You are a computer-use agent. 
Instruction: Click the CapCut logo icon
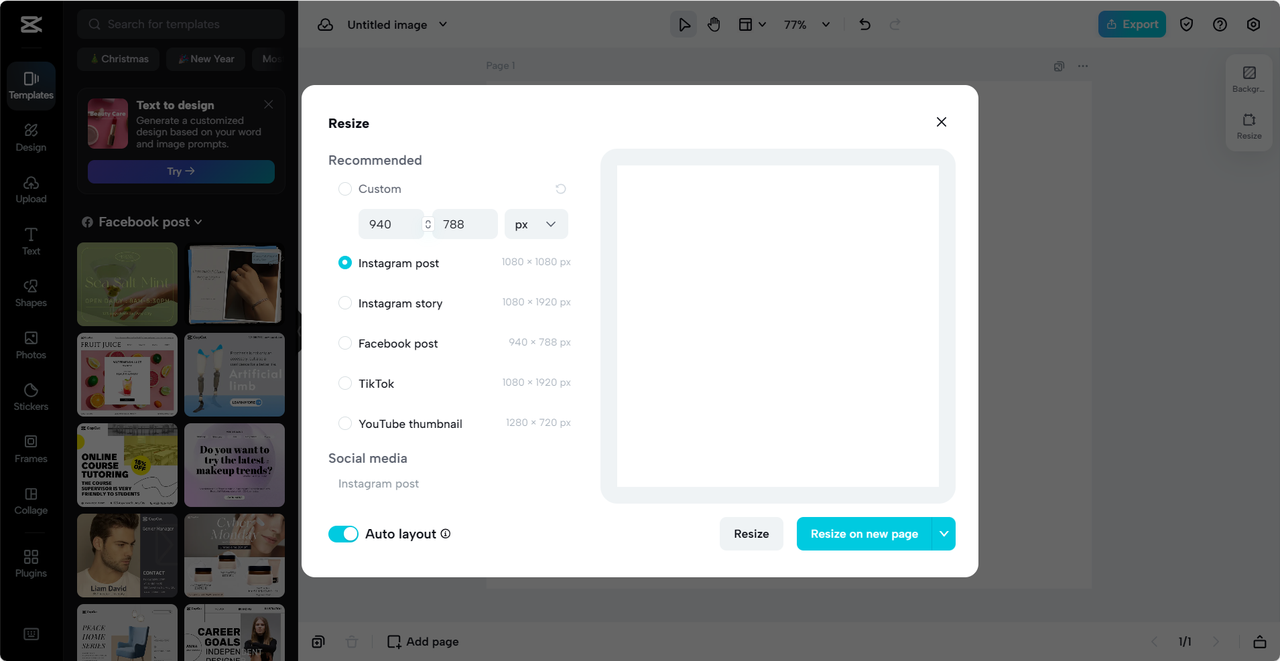(x=30, y=25)
